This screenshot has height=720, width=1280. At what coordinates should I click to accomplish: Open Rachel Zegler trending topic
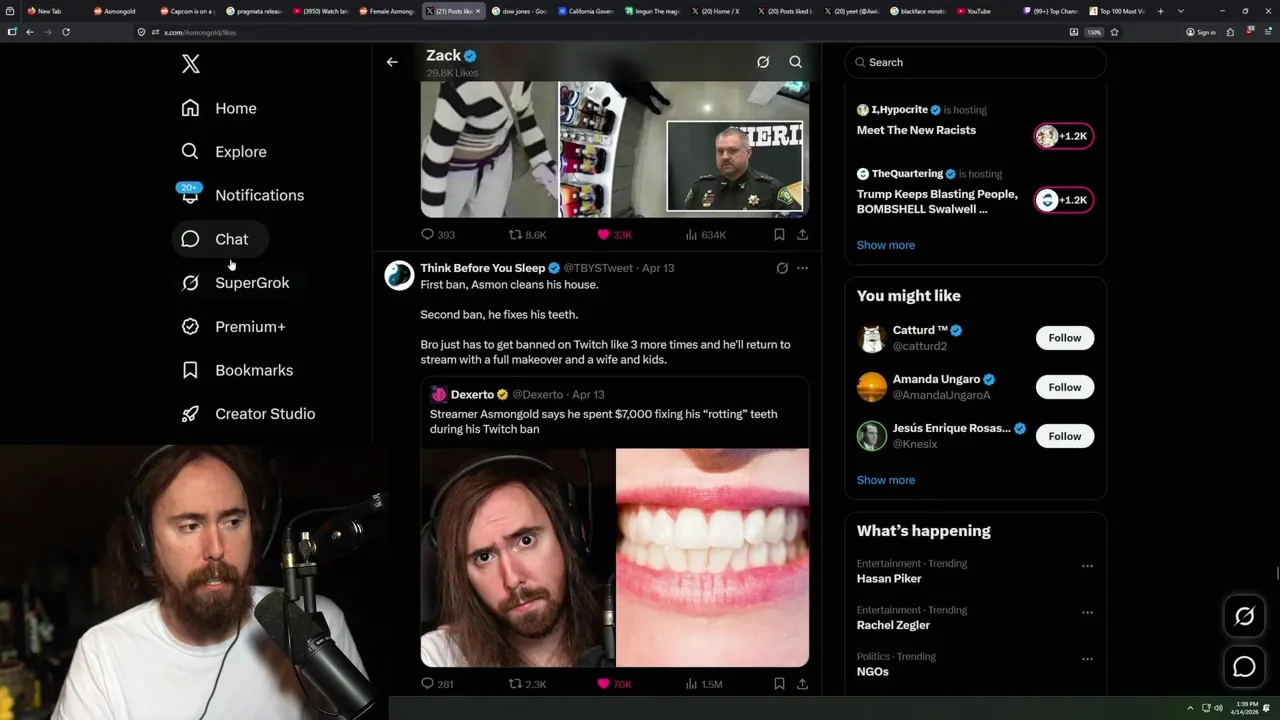[893, 625]
